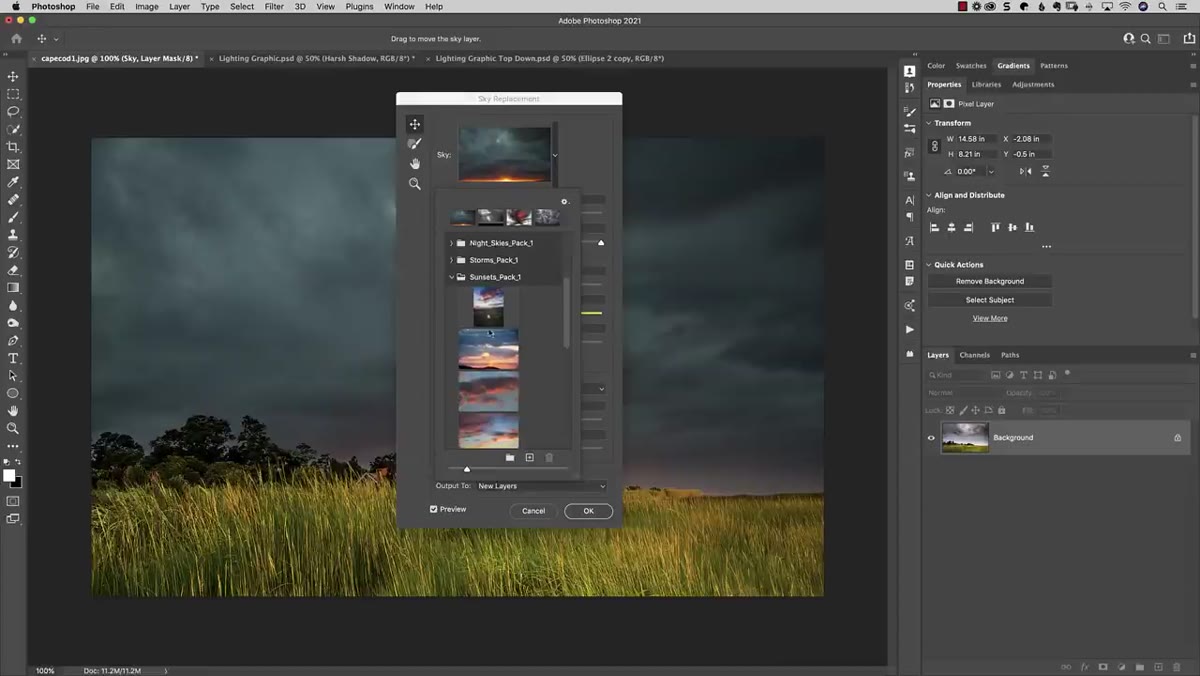This screenshot has width=1200, height=676.
Task: Delete selected sky with trash icon
Action: pos(549,457)
